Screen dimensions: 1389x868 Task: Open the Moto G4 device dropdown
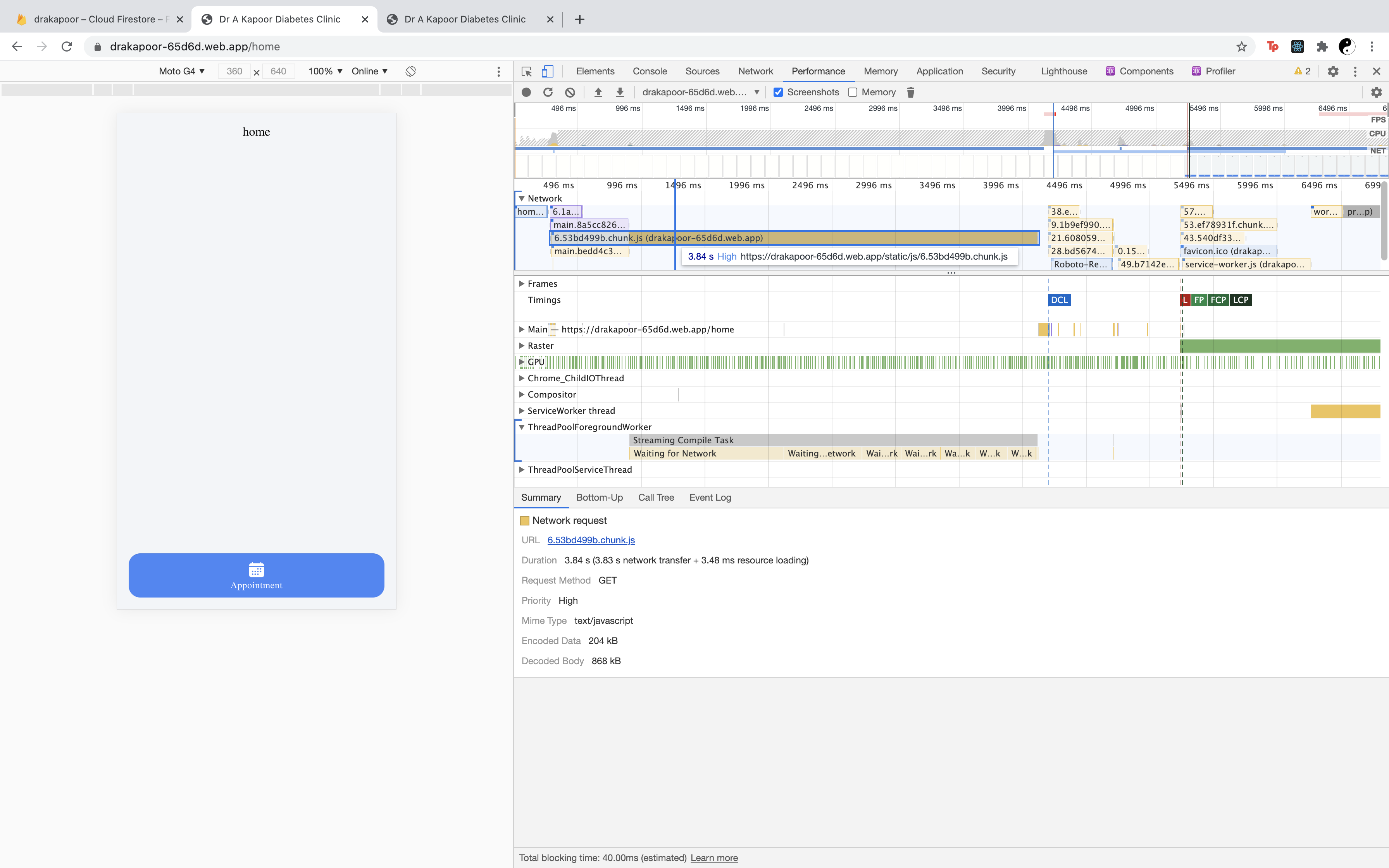(181, 71)
